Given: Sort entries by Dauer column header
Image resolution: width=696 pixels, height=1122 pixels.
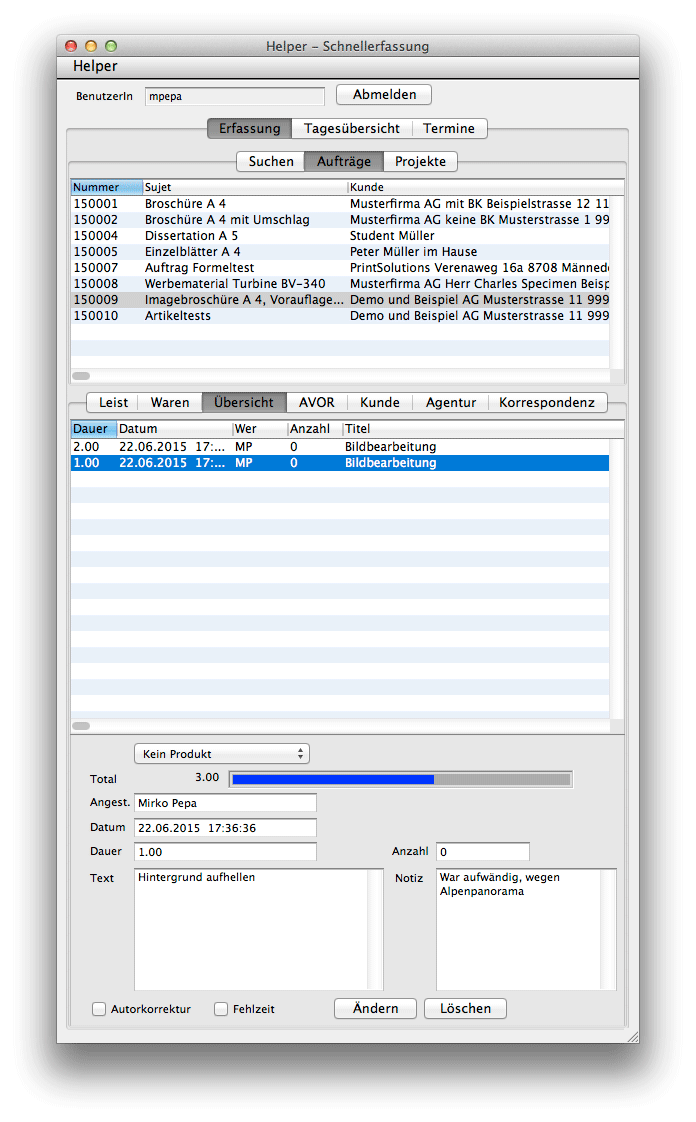Looking at the screenshot, I should coord(92,429).
